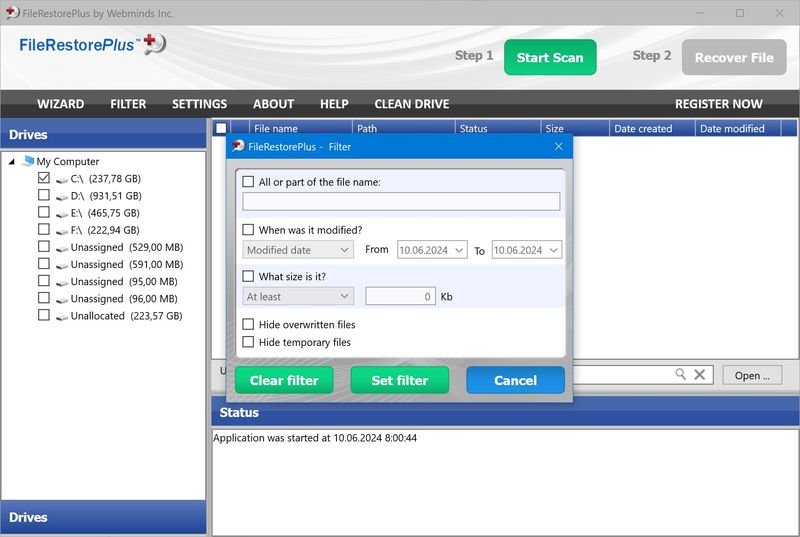
Task: Click the Filter dialog title icon
Action: [238, 146]
